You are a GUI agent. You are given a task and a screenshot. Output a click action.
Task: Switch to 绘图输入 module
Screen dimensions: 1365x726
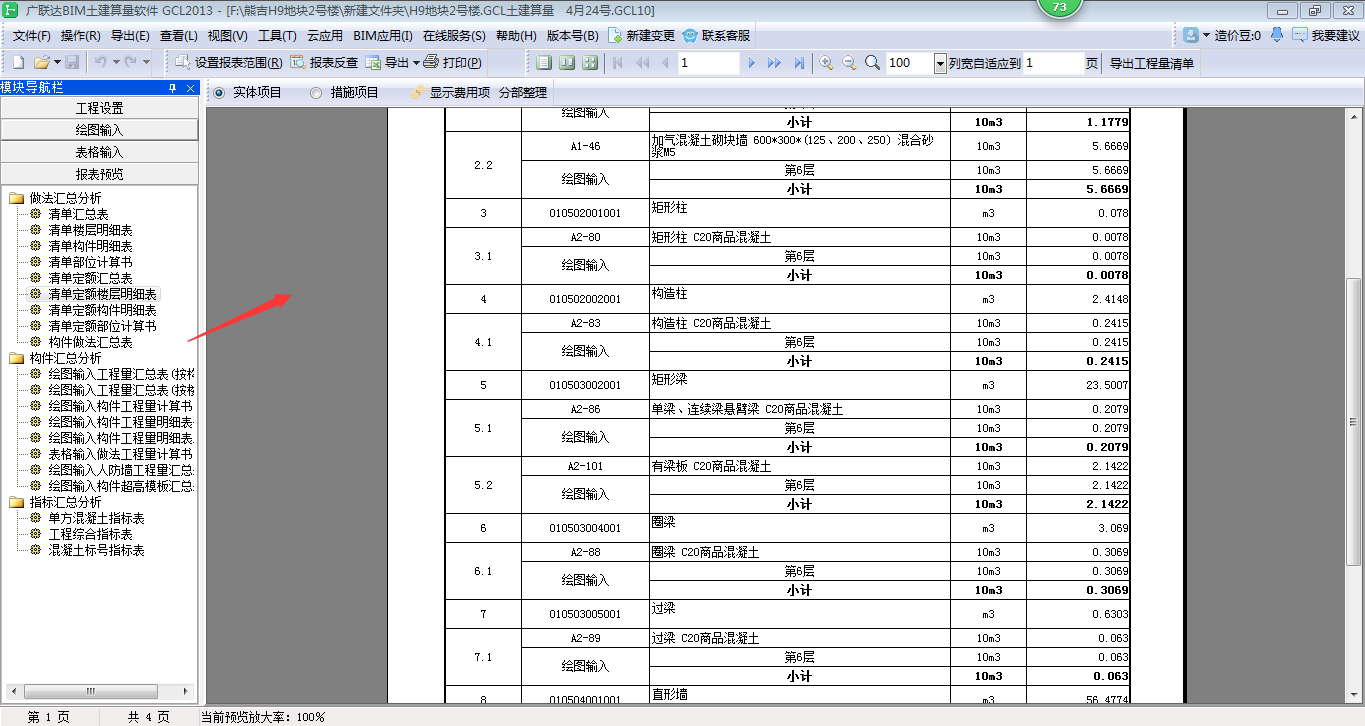click(100, 130)
